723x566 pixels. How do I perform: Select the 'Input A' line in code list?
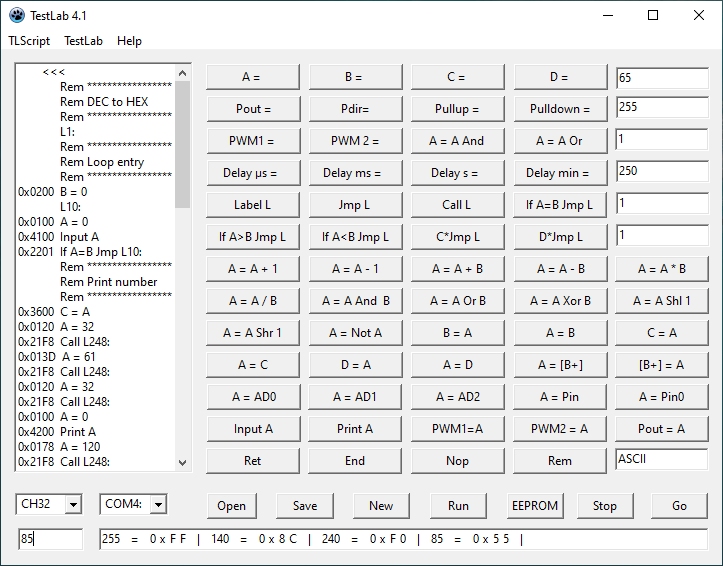pyautogui.click(x=80, y=237)
